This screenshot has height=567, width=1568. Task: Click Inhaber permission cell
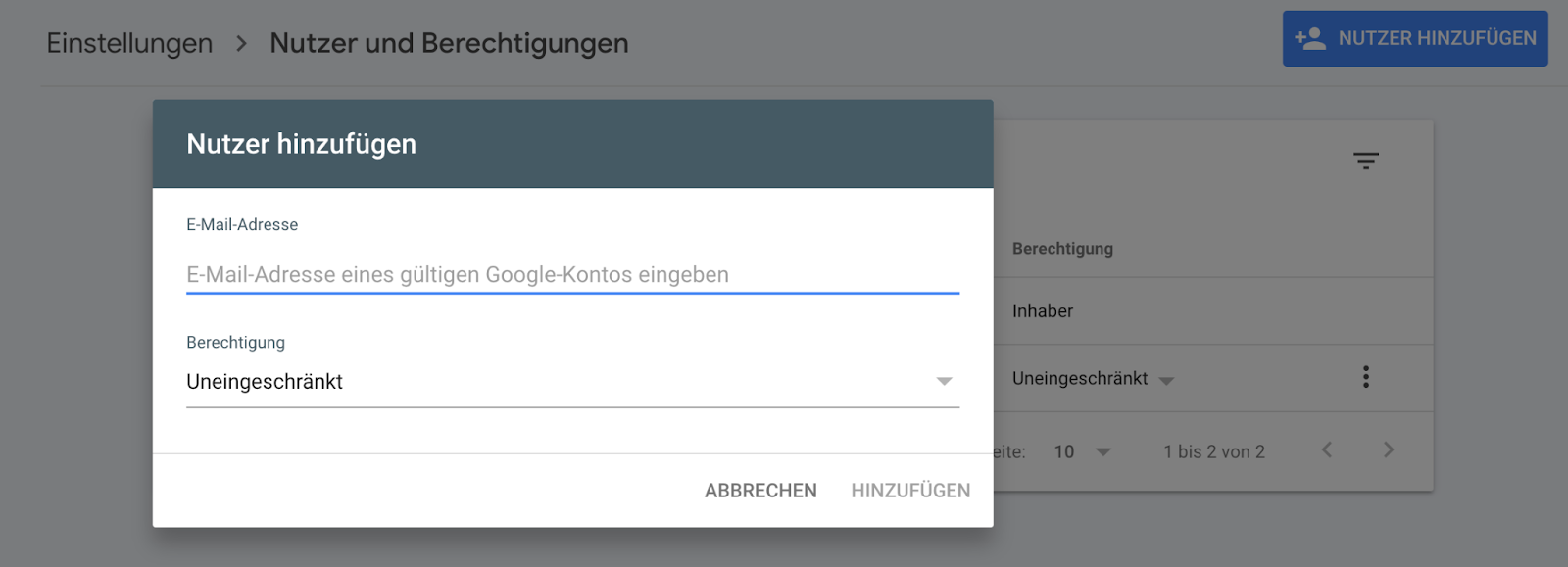pyautogui.click(x=1043, y=311)
